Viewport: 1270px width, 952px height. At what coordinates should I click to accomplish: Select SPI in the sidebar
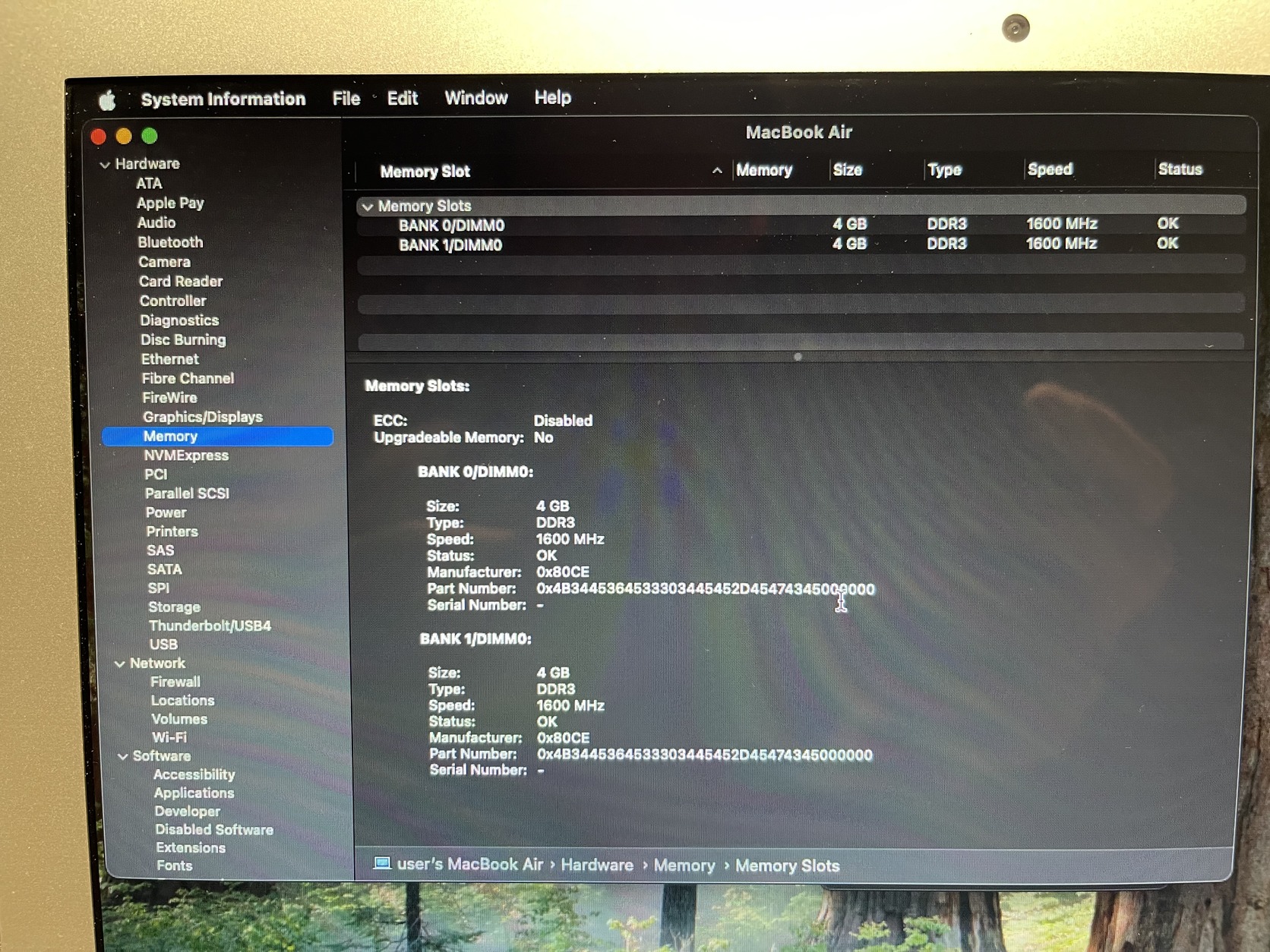(x=159, y=588)
